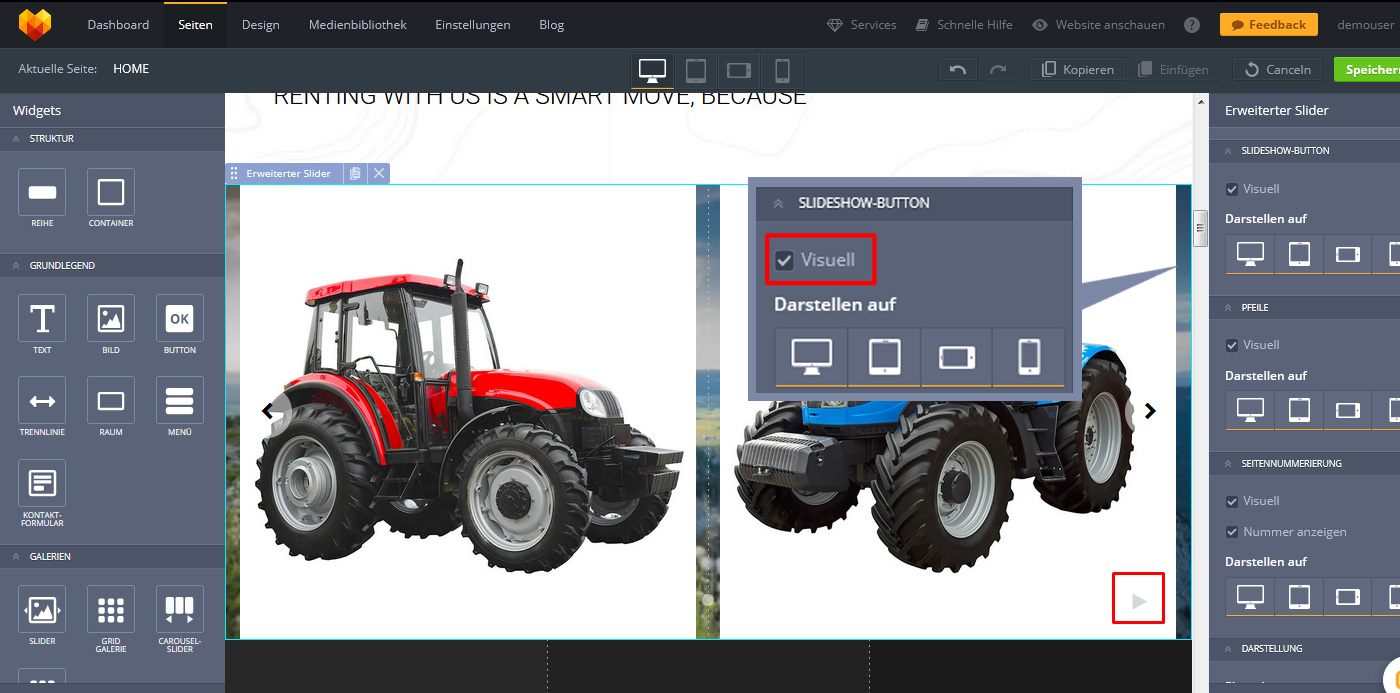The image size is (1400, 693).
Task: Delete the Erweiterter Slider widget with X
Action: coord(379,174)
